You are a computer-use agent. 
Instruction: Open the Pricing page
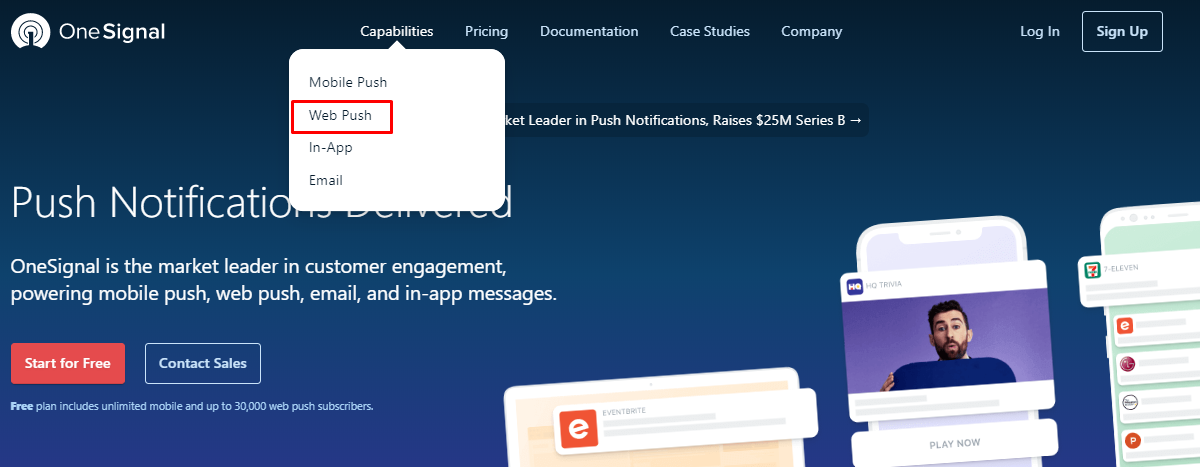point(487,31)
